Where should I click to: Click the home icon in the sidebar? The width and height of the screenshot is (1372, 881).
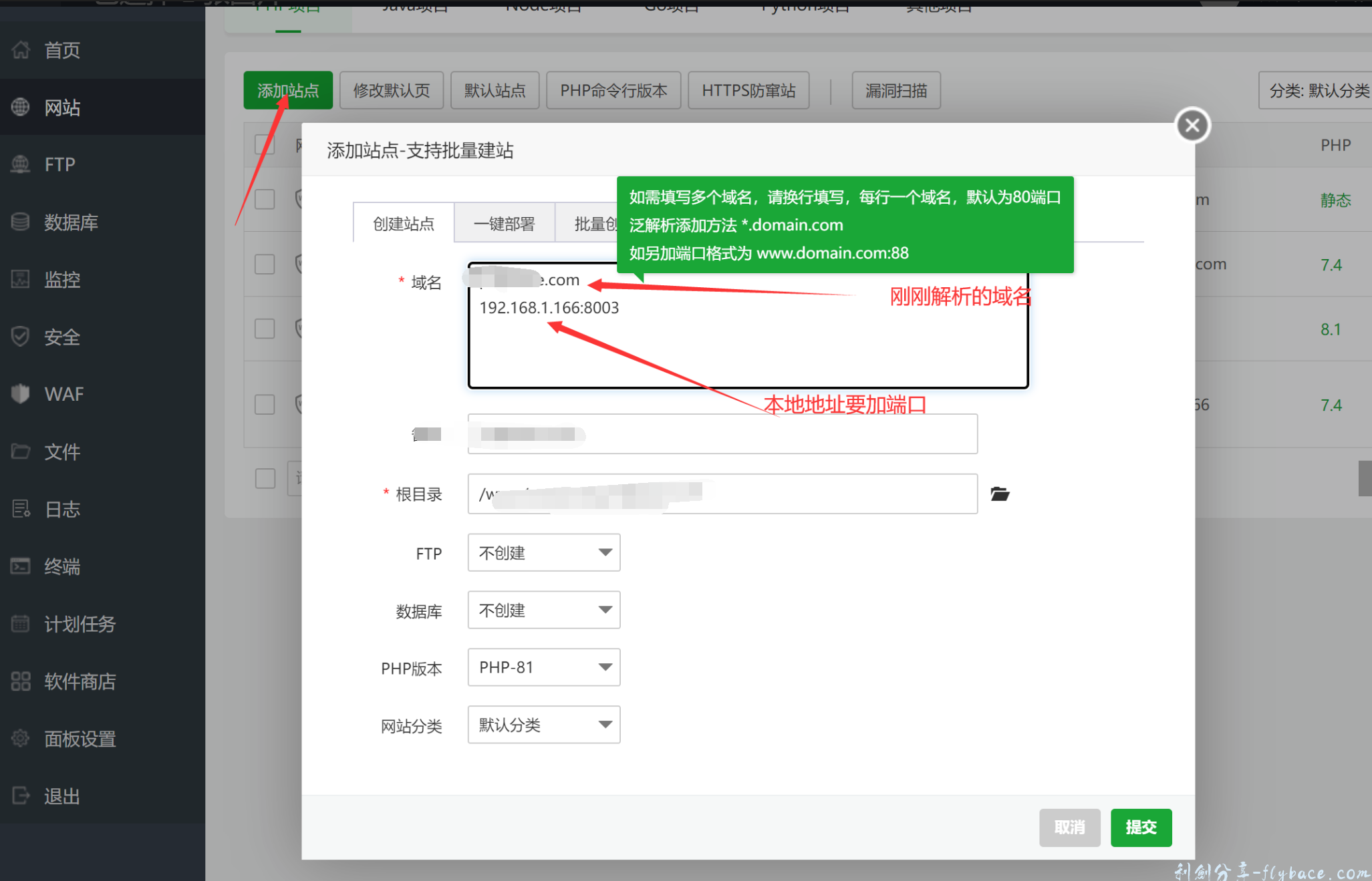click(21, 50)
